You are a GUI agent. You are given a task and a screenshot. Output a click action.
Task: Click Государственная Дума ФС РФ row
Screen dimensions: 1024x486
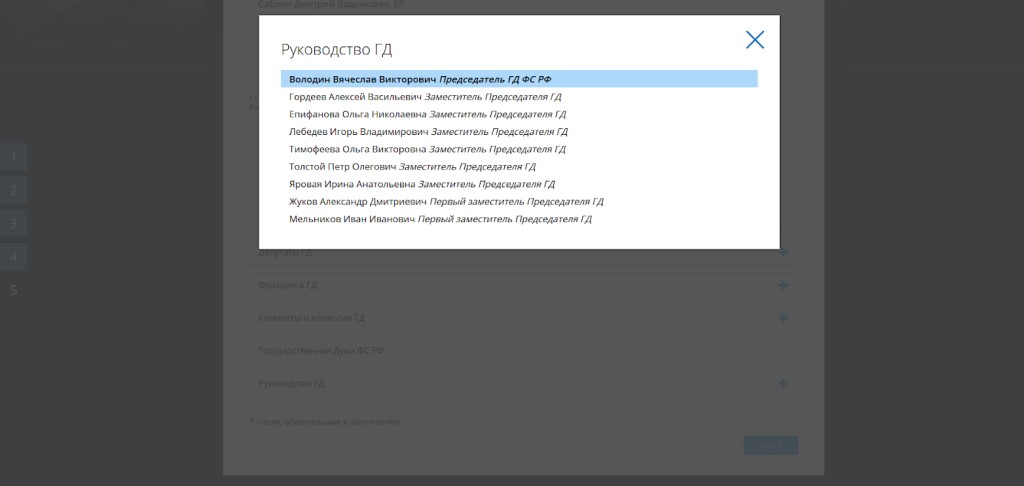[x=524, y=351]
